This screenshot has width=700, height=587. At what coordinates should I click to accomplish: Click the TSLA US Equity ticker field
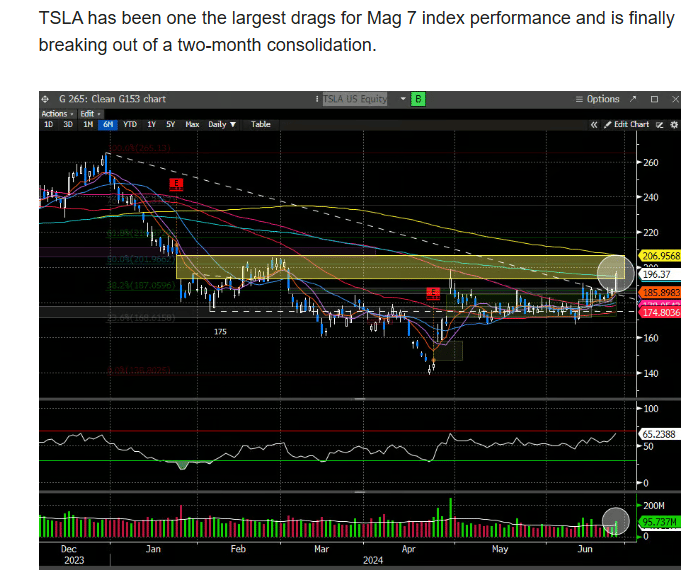pos(355,99)
